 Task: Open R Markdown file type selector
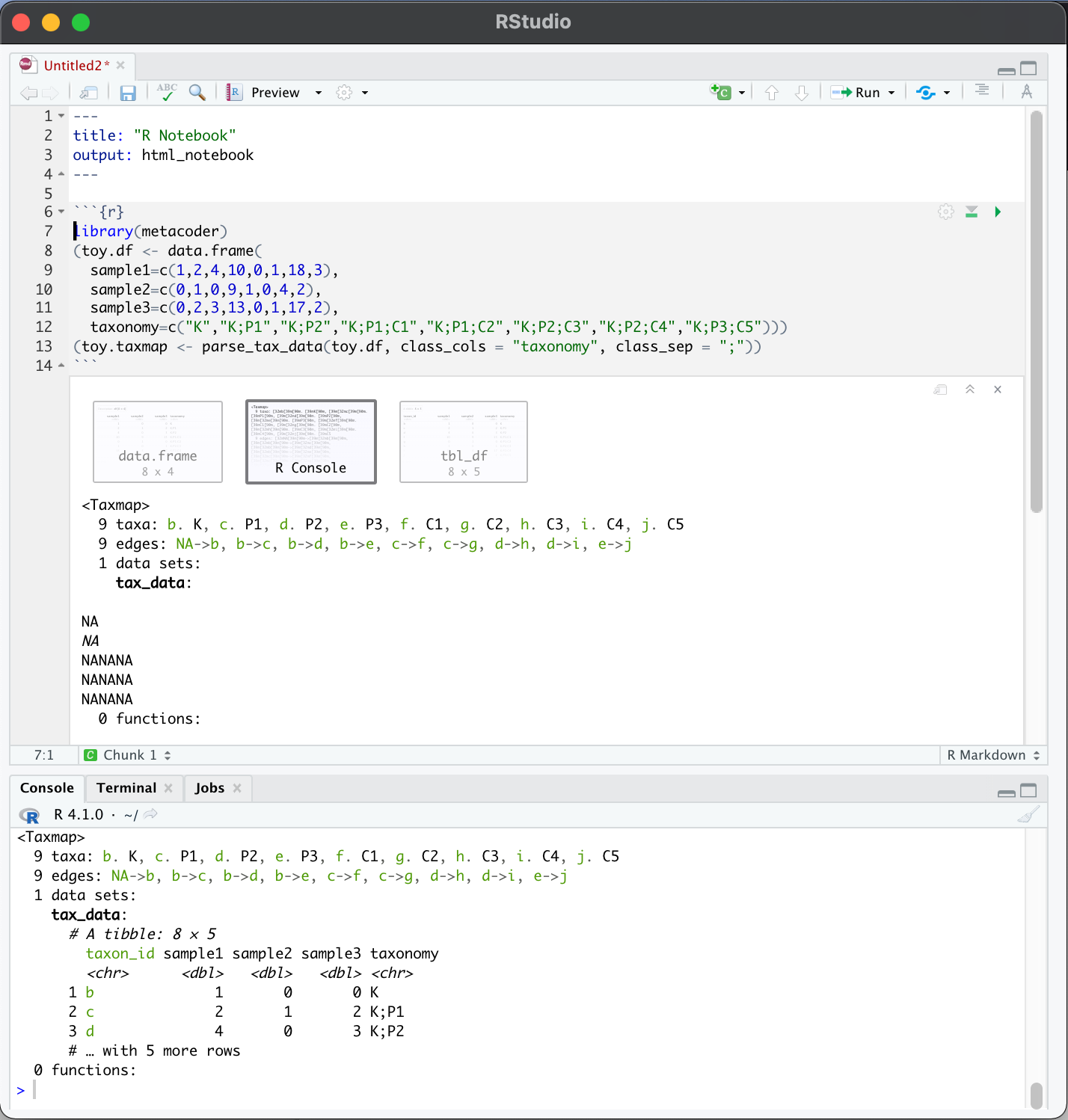tap(993, 755)
